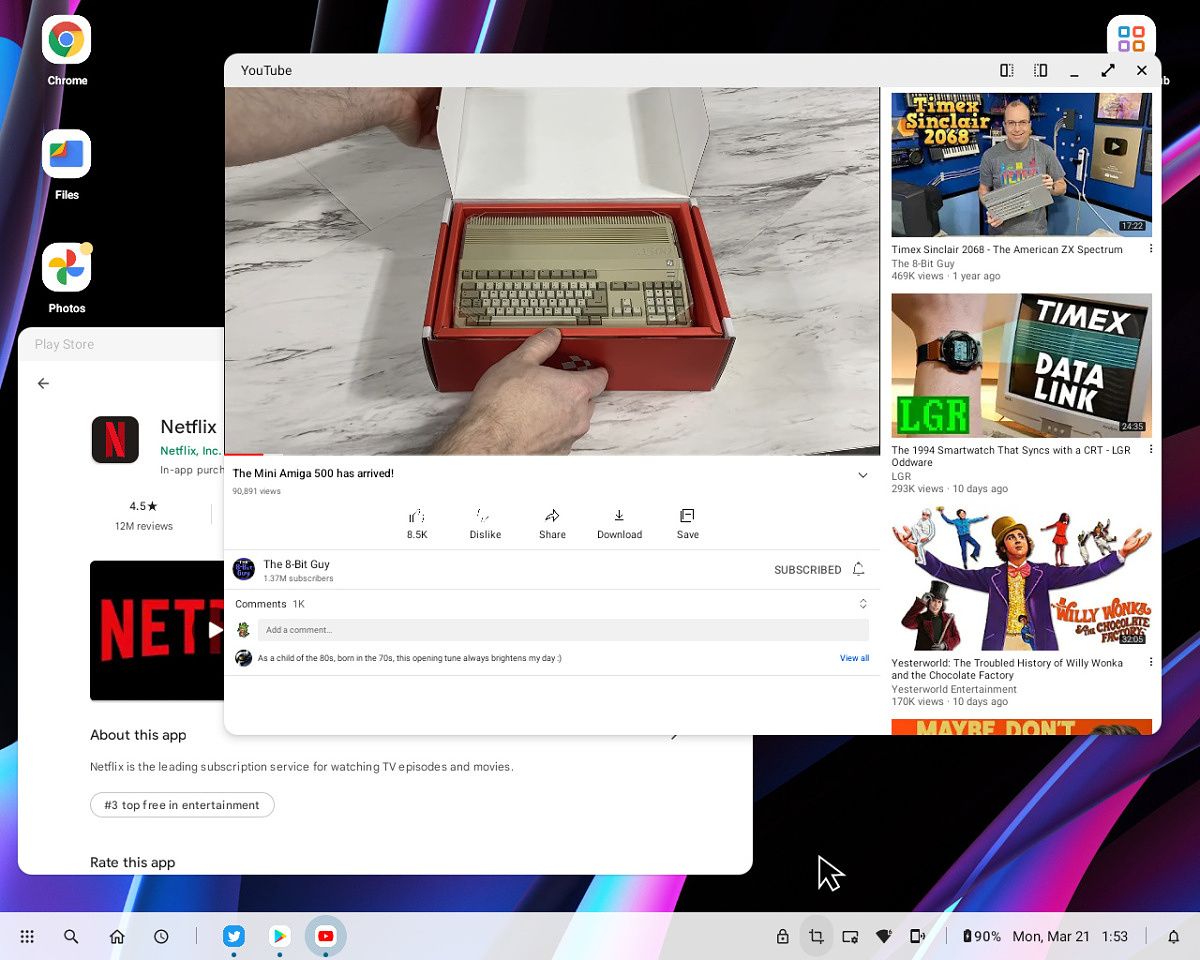Open Play Store from the taskbar
This screenshot has width=1200, height=960.
pyautogui.click(x=280, y=936)
